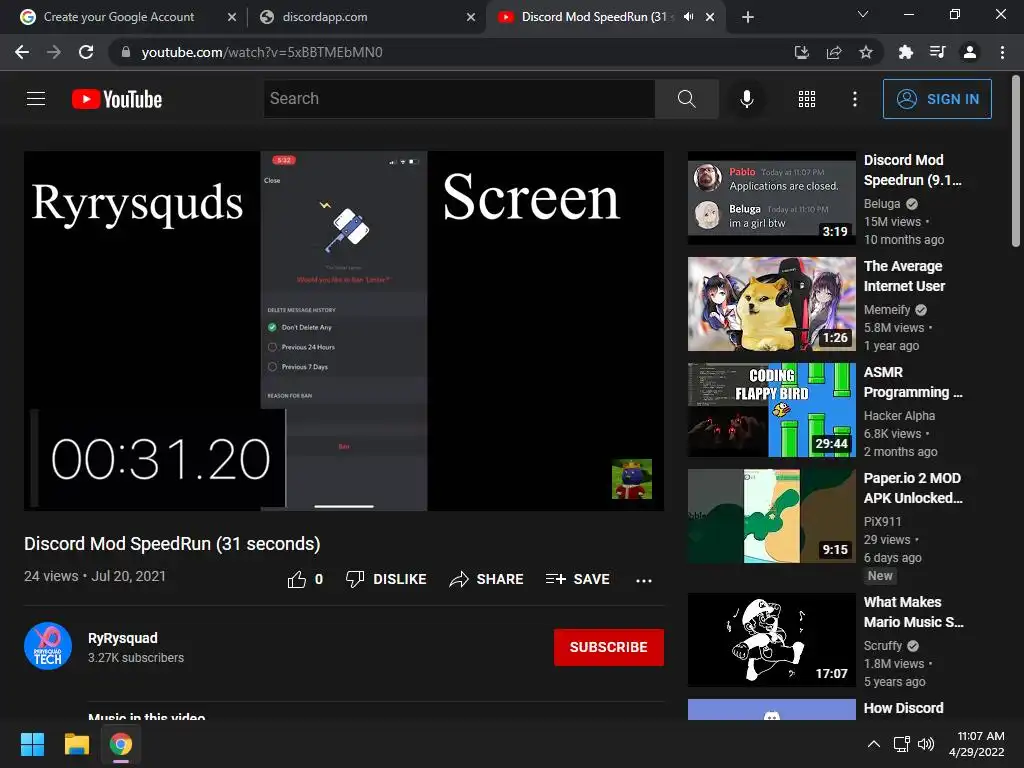Open the media controls icon in Chrome toolbar
The width and height of the screenshot is (1024, 768).
tap(937, 52)
